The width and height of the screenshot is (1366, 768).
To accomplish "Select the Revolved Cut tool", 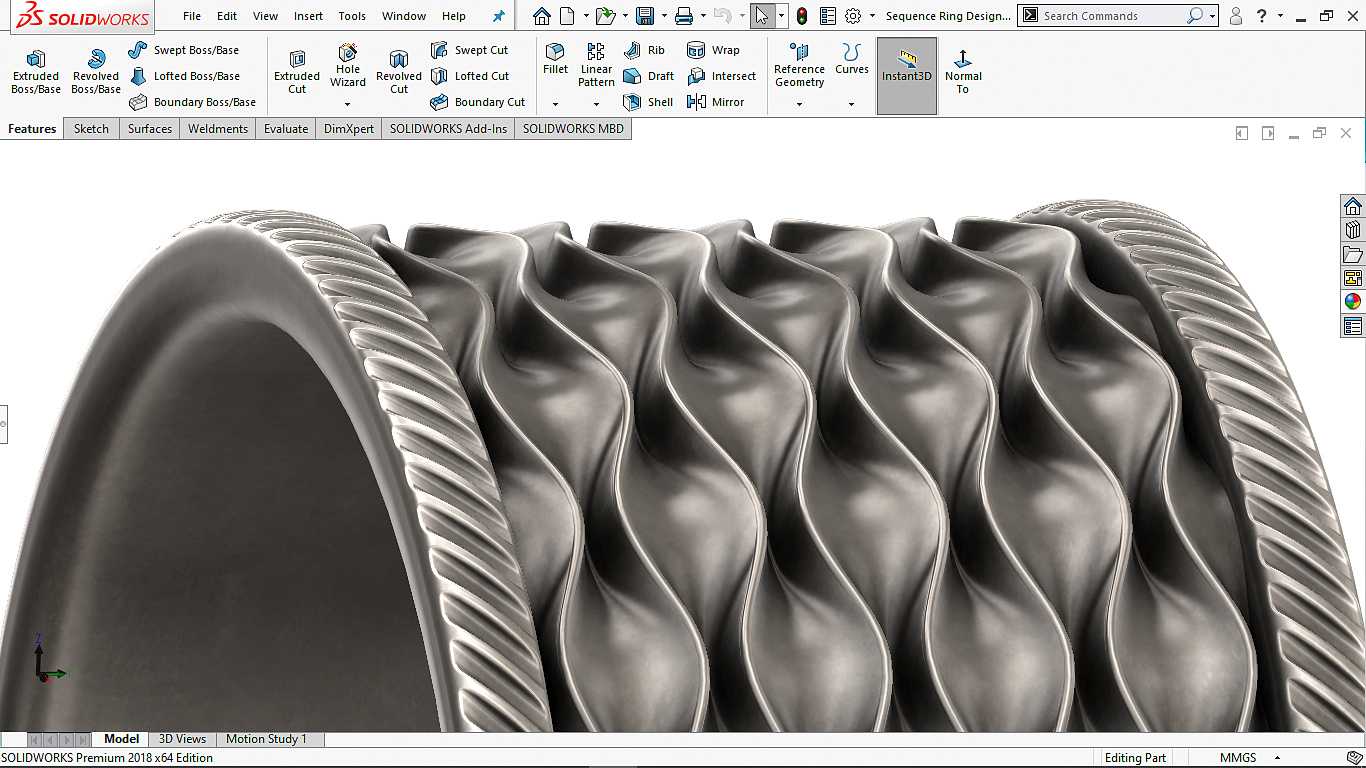I will point(399,72).
